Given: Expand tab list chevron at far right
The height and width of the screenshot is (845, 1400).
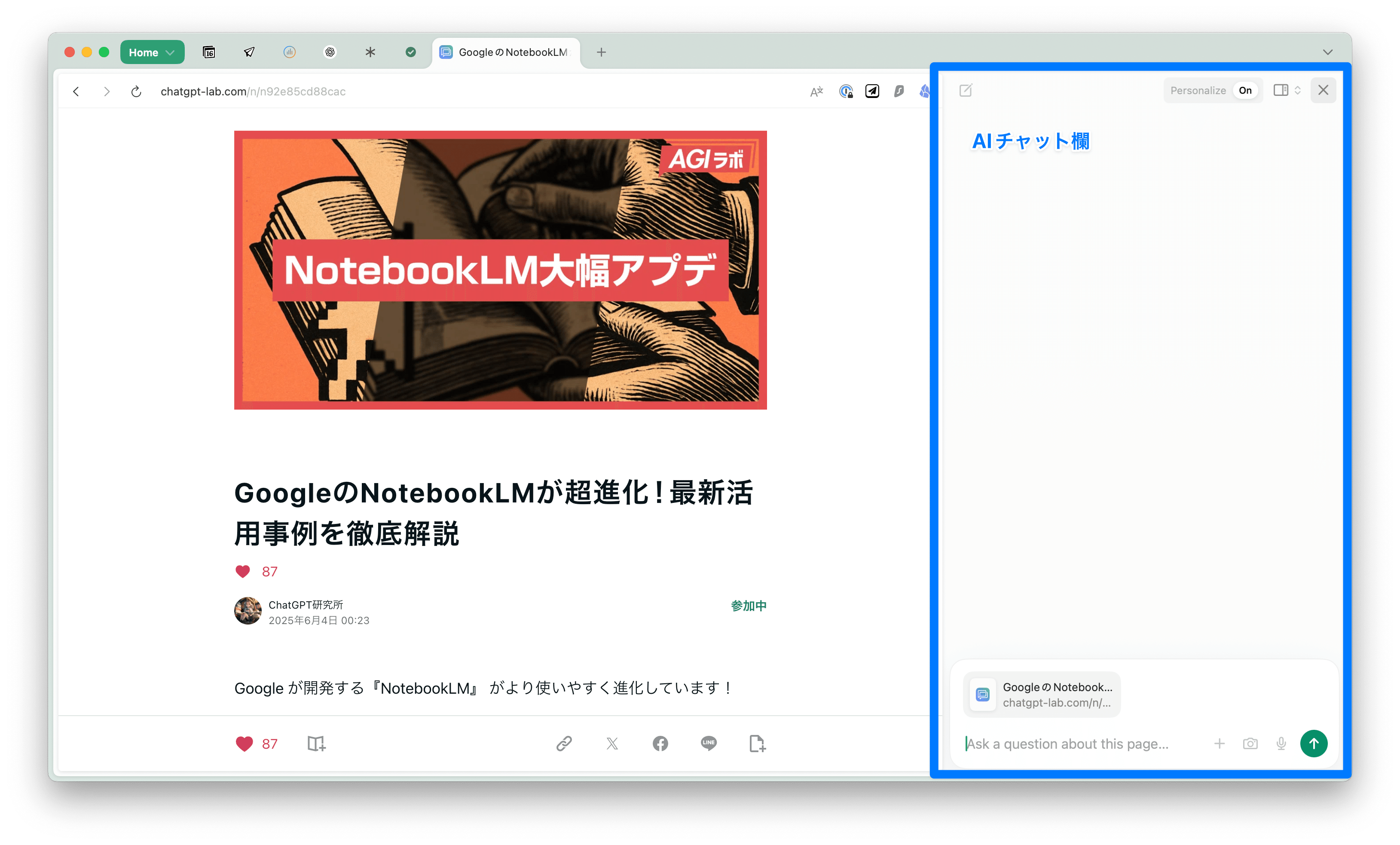Looking at the screenshot, I should 1327,52.
